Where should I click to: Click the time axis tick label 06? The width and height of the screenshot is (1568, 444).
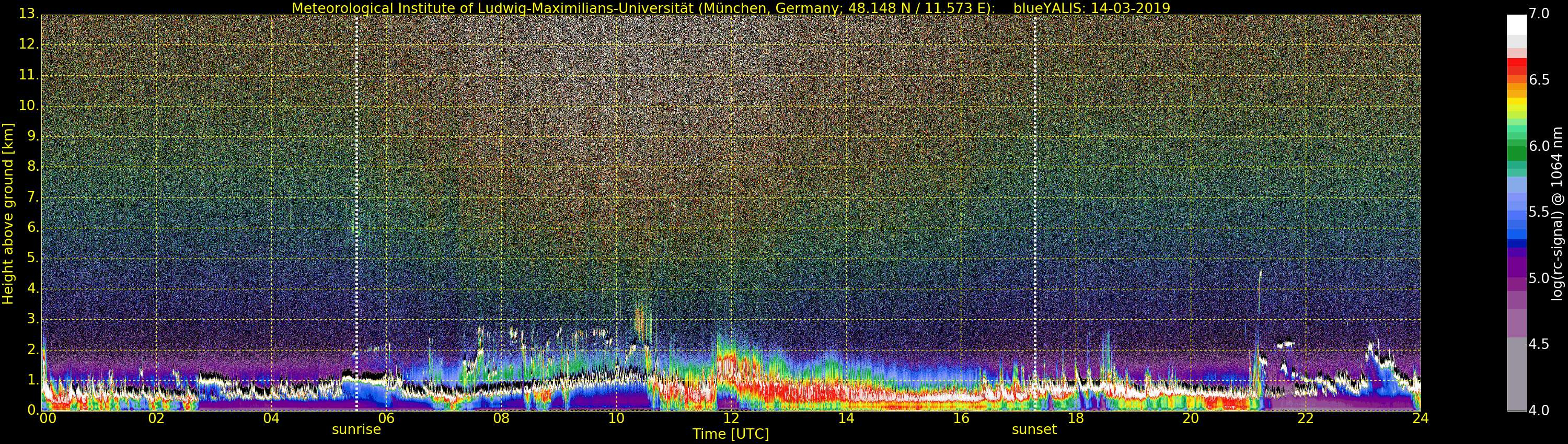(x=386, y=418)
